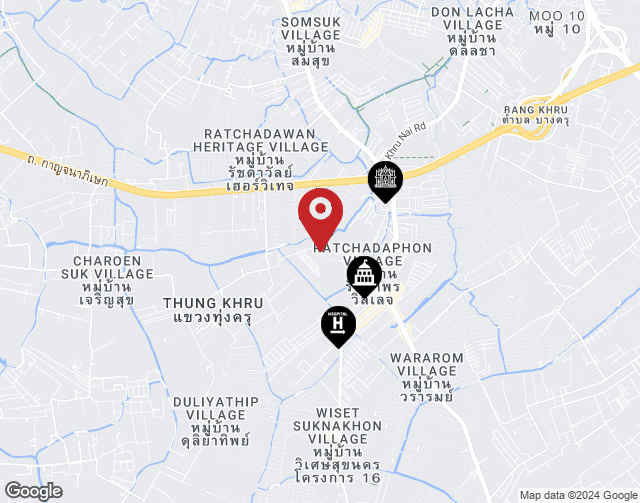Click the Ratchadaphon Village label
The height and width of the screenshot is (503, 640).
(x=373, y=274)
